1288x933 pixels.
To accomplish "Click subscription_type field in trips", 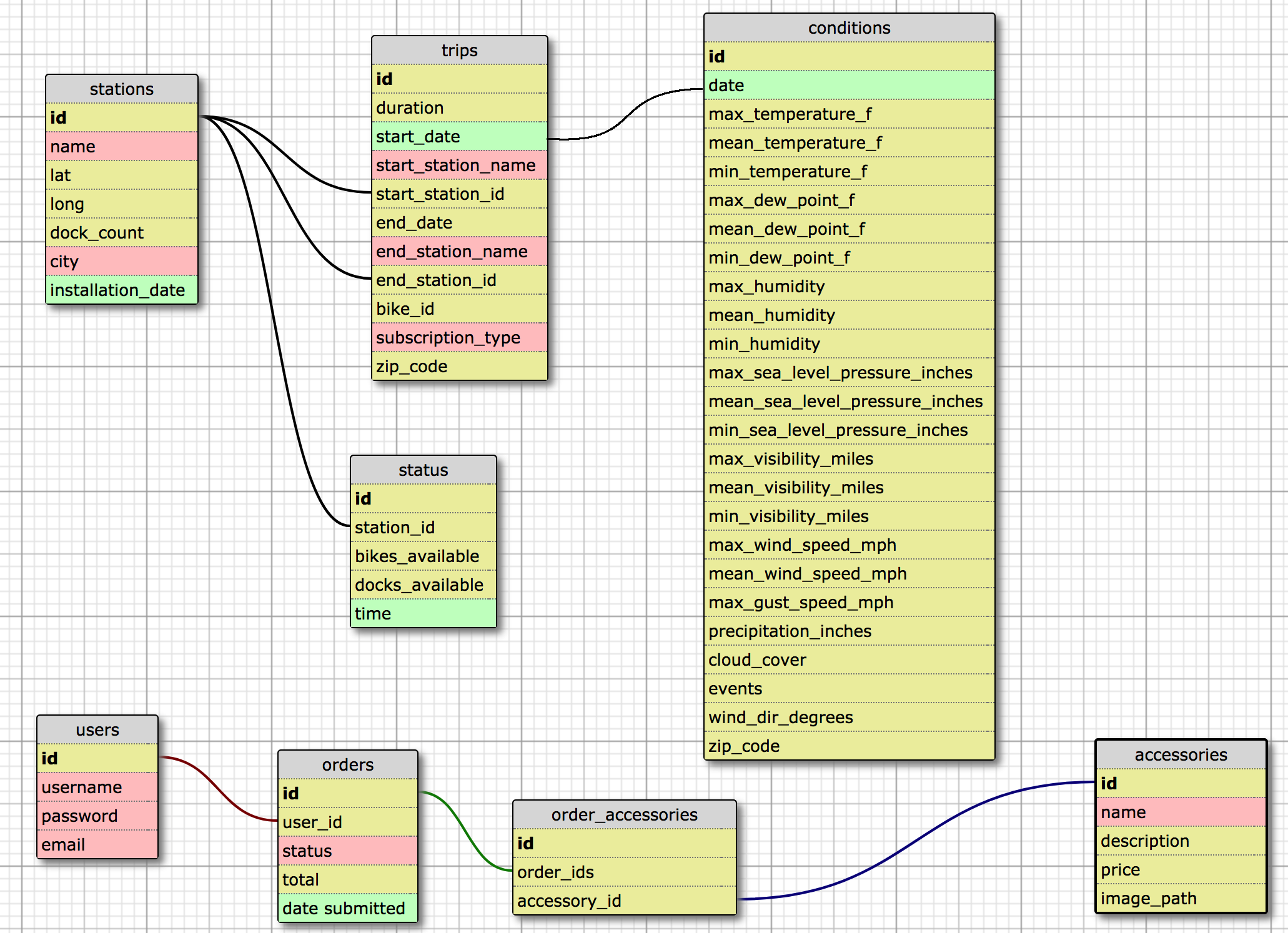I will click(x=460, y=337).
